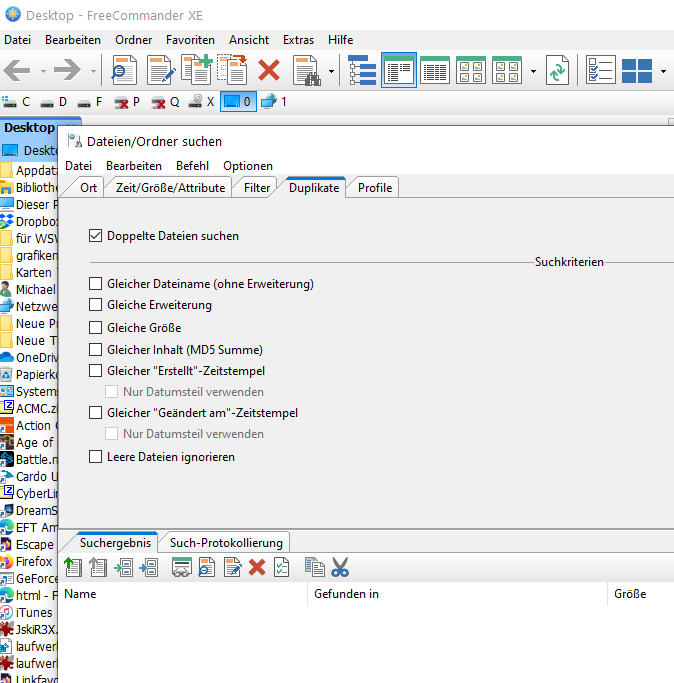
Task: Open file search via the binoculars icon
Action: (305, 70)
